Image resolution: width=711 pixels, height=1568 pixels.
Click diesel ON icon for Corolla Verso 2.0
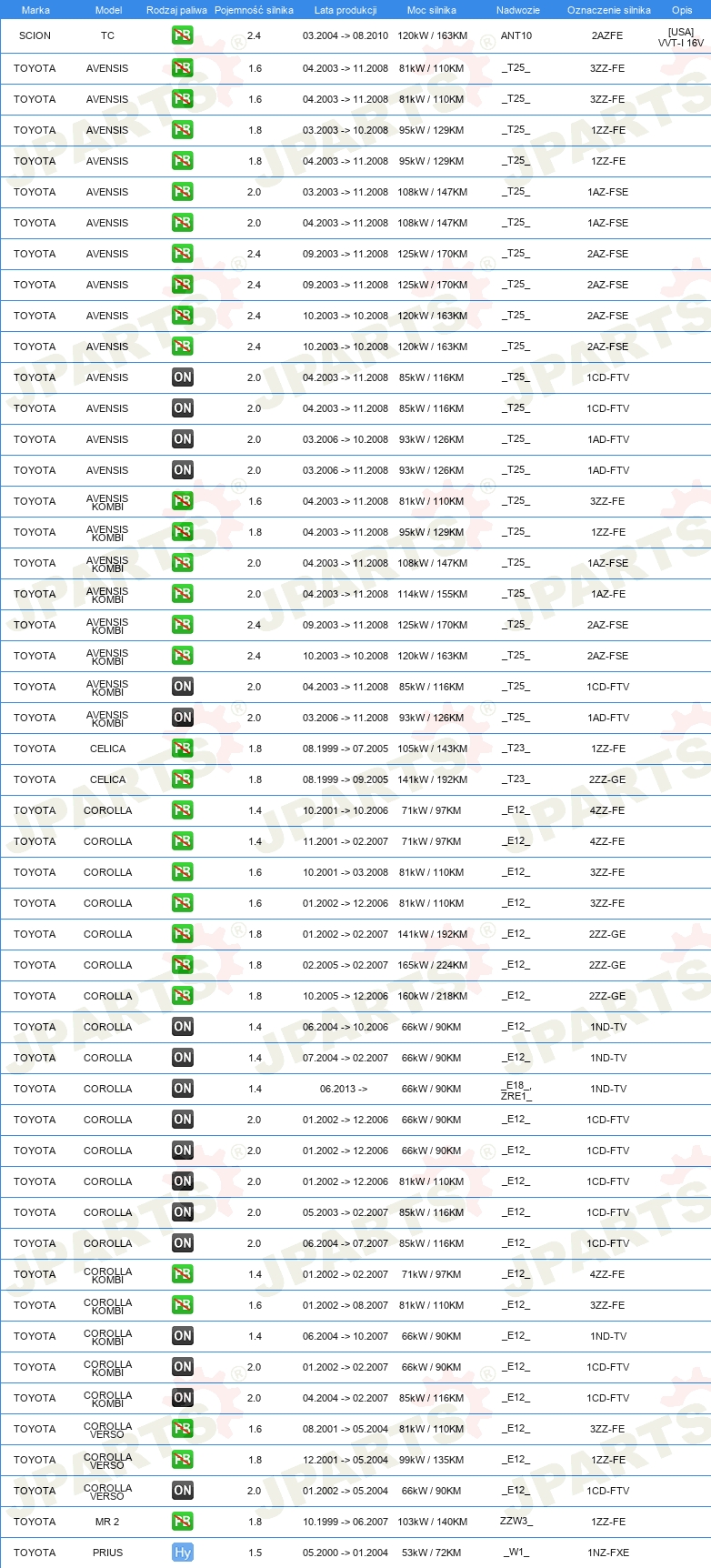(183, 1491)
